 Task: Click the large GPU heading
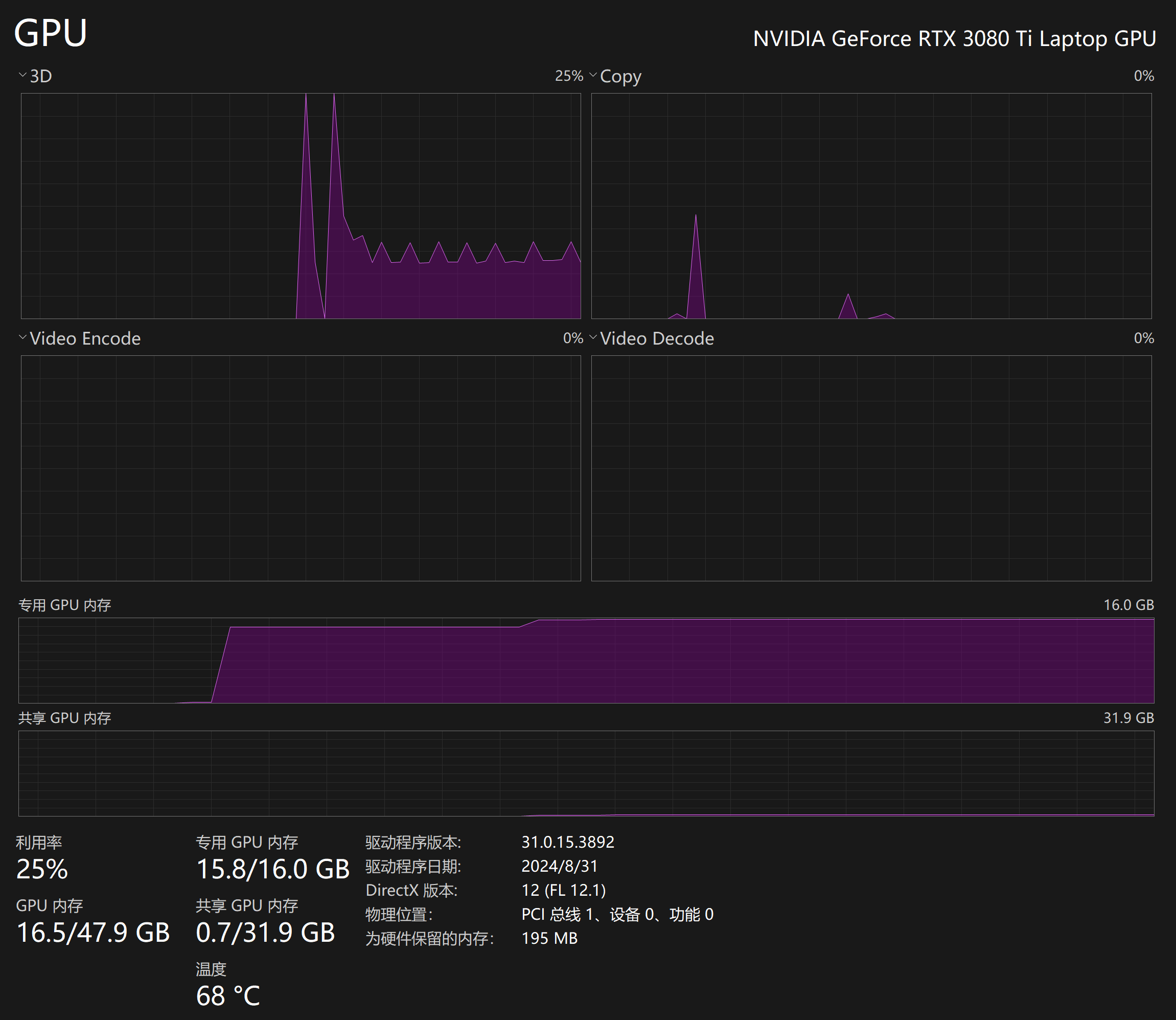pyautogui.click(x=51, y=33)
